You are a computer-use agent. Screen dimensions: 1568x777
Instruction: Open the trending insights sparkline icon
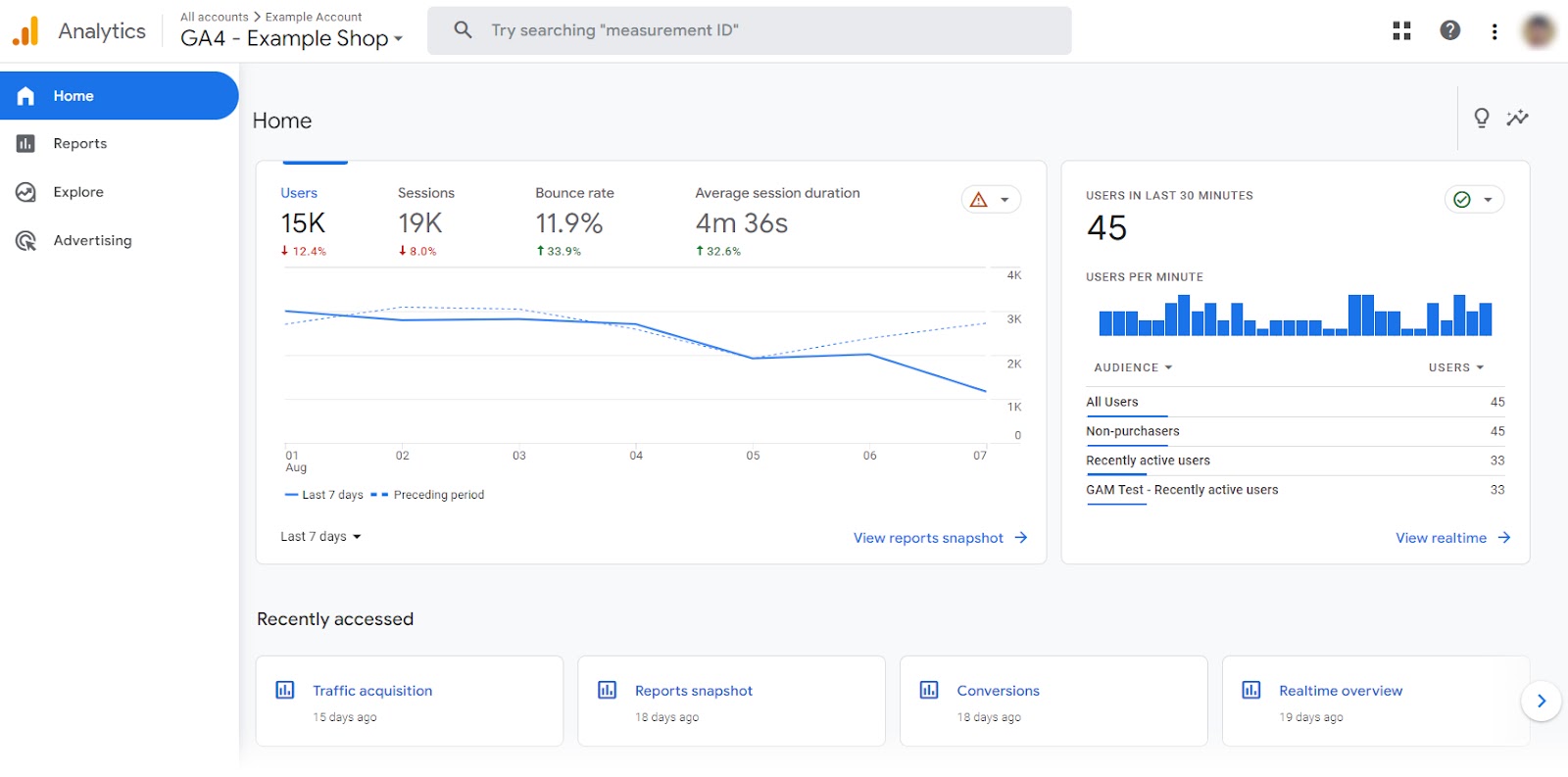(x=1517, y=119)
